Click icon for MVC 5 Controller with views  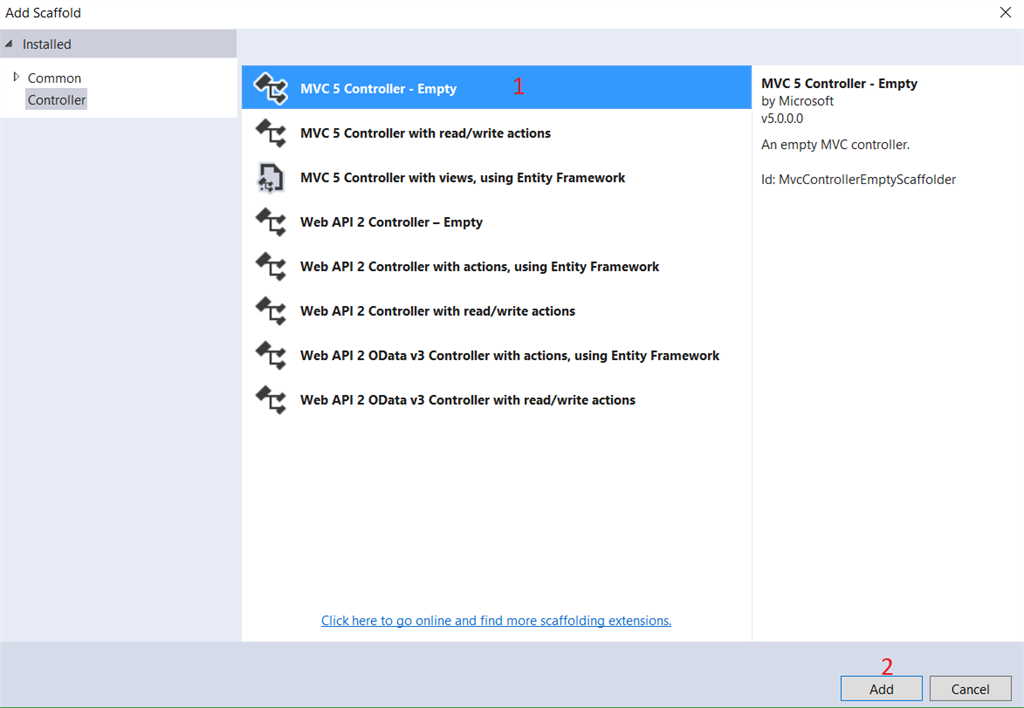pyautogui.click(x=270, y=178)
